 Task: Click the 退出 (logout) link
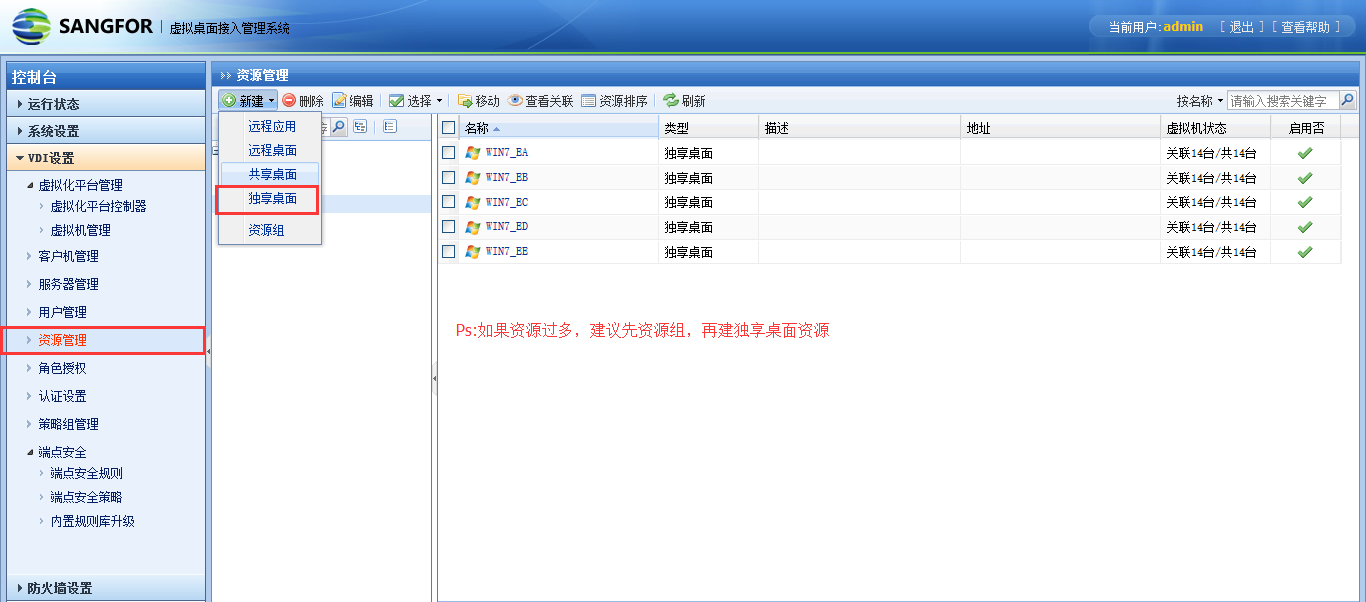click(1241, 27)
